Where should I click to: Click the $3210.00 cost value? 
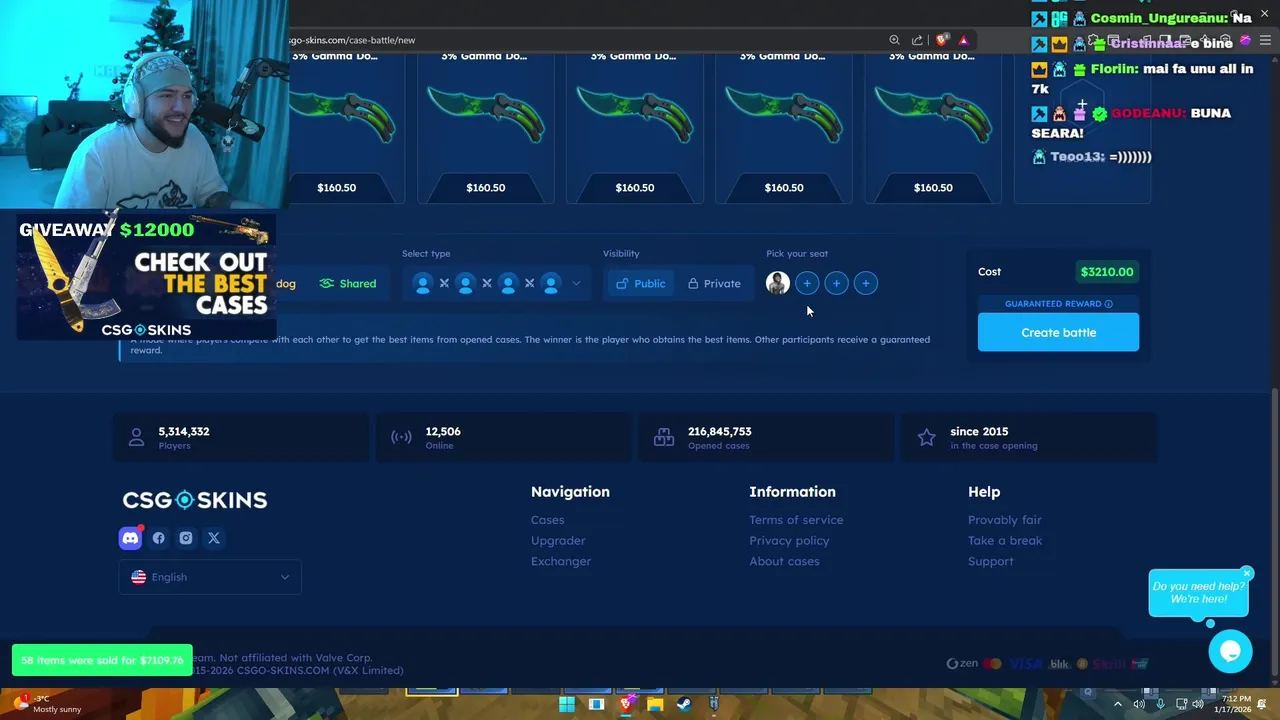point(1107,272)
